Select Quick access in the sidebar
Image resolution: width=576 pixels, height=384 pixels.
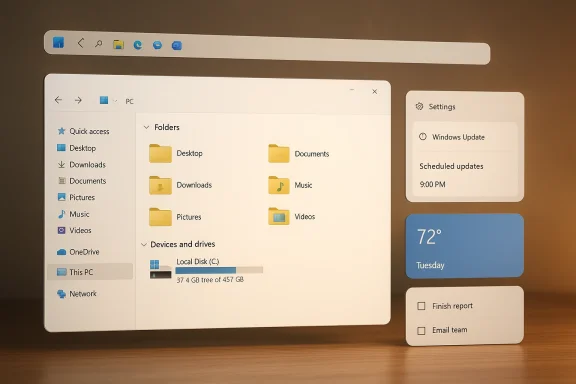point(84,131)
